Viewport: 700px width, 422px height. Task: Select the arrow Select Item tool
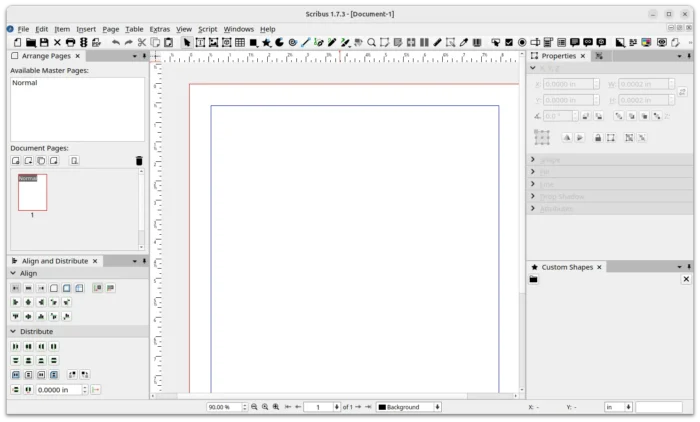[187, 42]
